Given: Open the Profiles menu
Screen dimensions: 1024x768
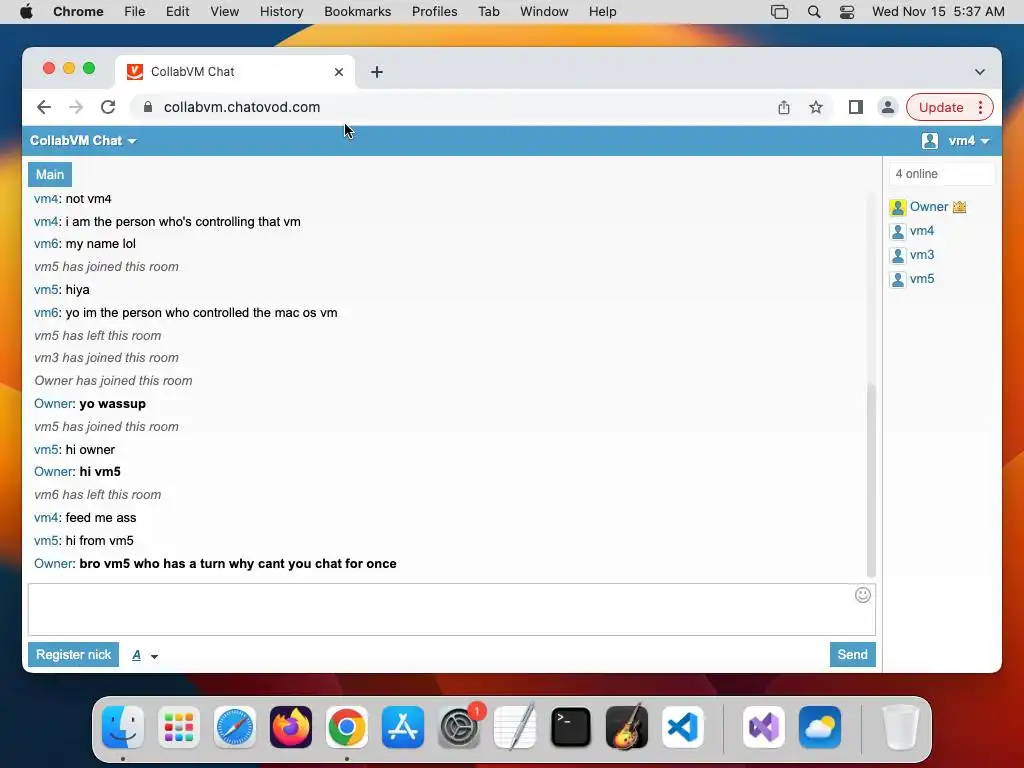Looking at the screenshot, I should click(434, 12).
